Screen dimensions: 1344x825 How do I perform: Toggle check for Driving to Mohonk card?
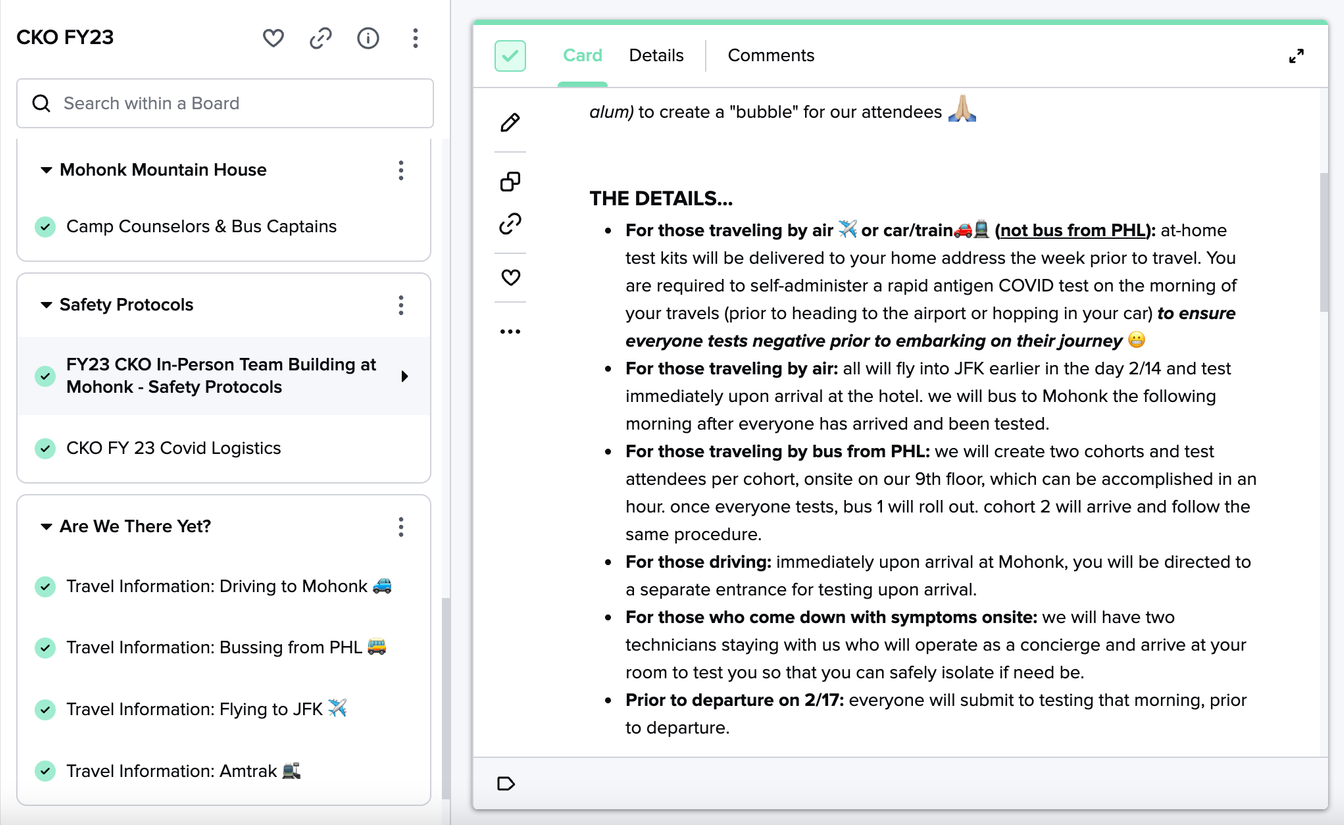click(45, 587)
